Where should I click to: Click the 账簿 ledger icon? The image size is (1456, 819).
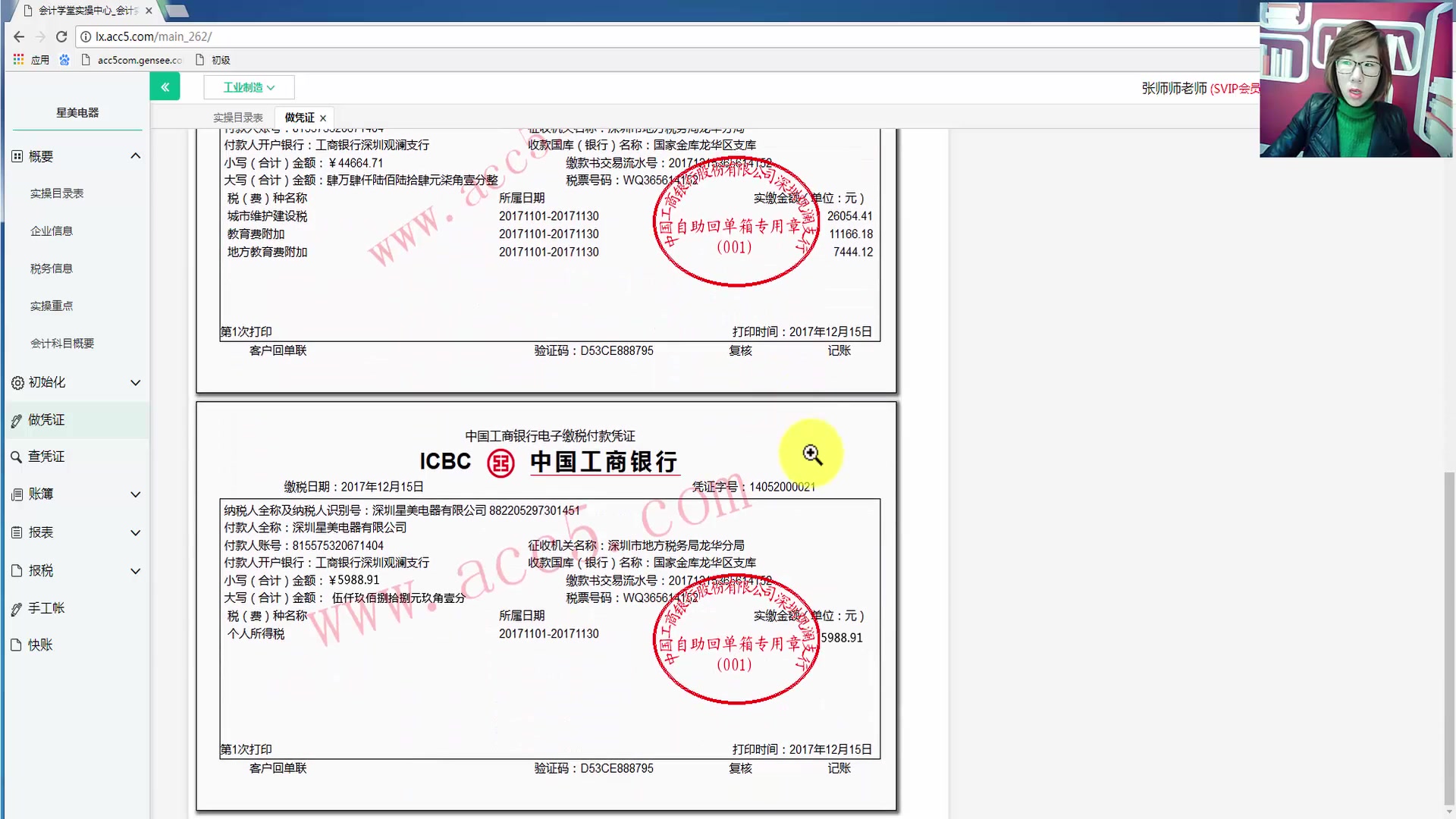tap(17, 494)
